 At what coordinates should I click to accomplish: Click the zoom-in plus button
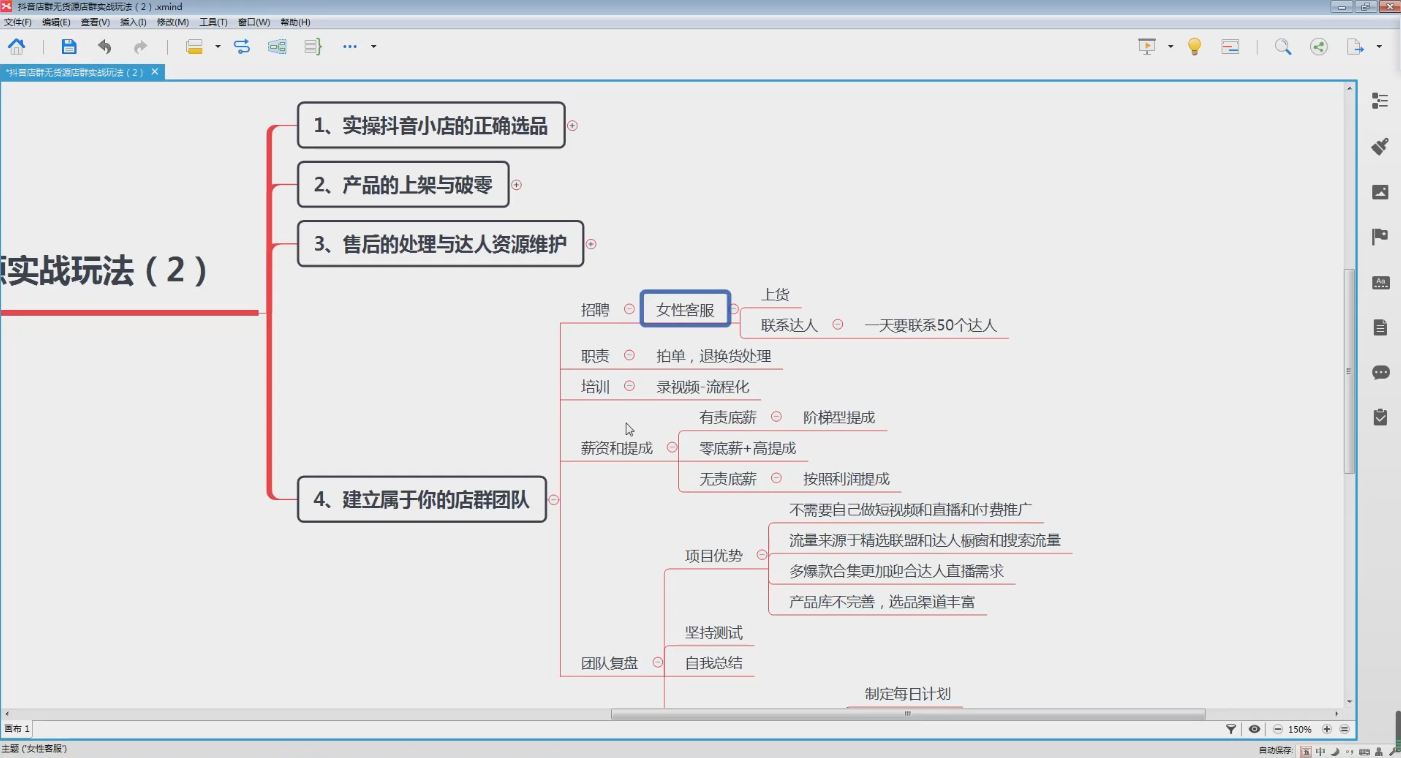[1326, 729]
